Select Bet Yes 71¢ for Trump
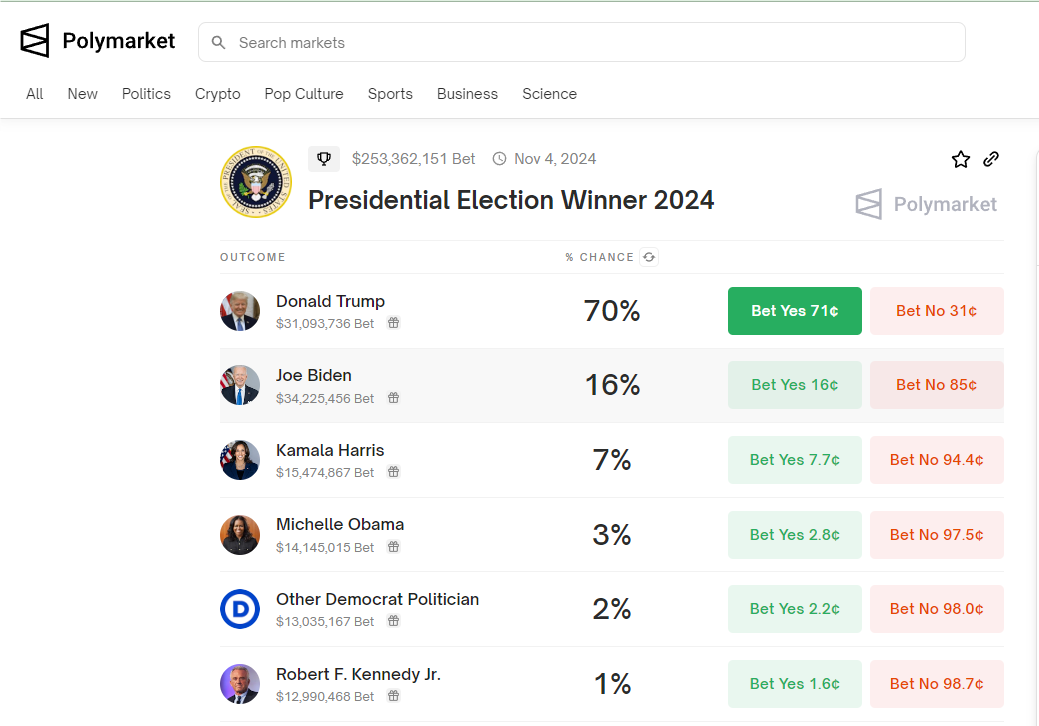Viewport: 1039px width, 726px height. (794, 311)
